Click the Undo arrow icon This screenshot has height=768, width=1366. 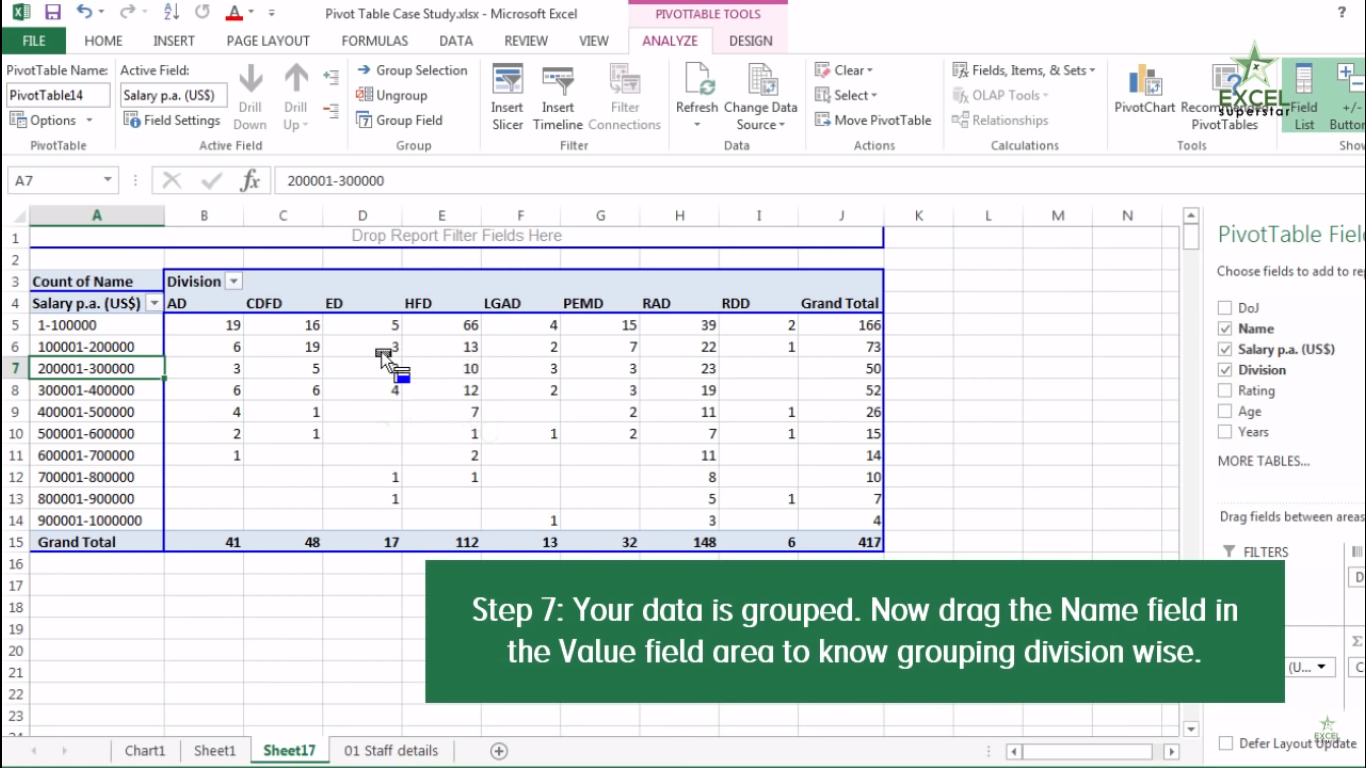click(84, 13)
